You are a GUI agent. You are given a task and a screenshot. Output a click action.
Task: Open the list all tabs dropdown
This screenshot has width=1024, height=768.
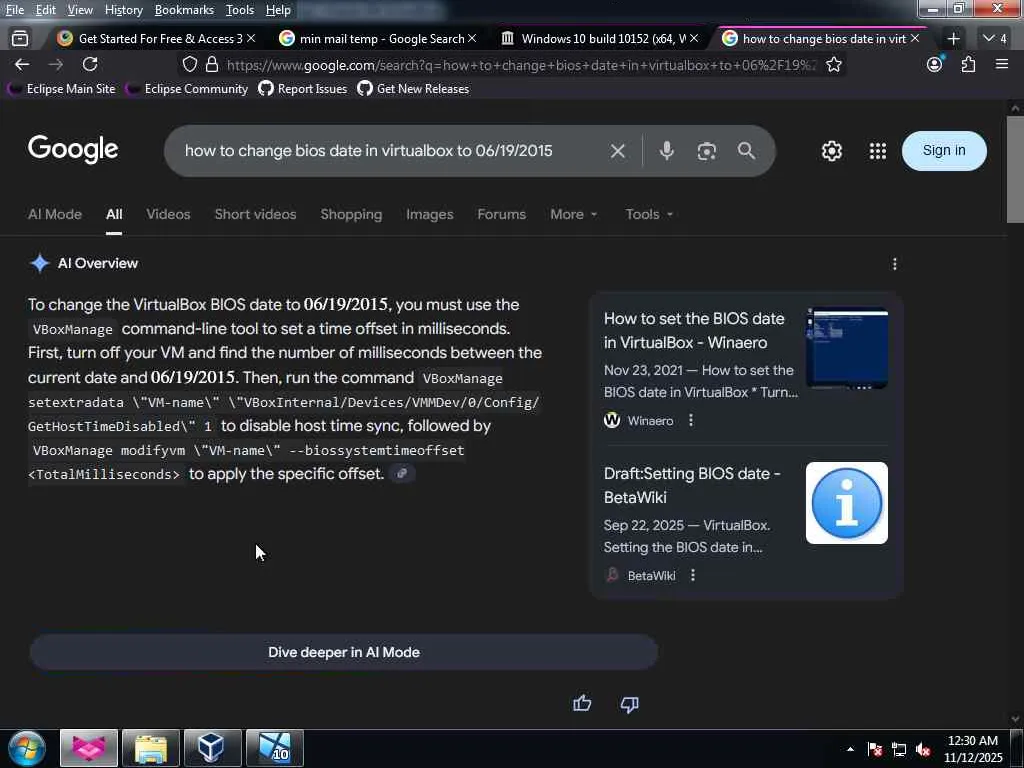point(995,39)
